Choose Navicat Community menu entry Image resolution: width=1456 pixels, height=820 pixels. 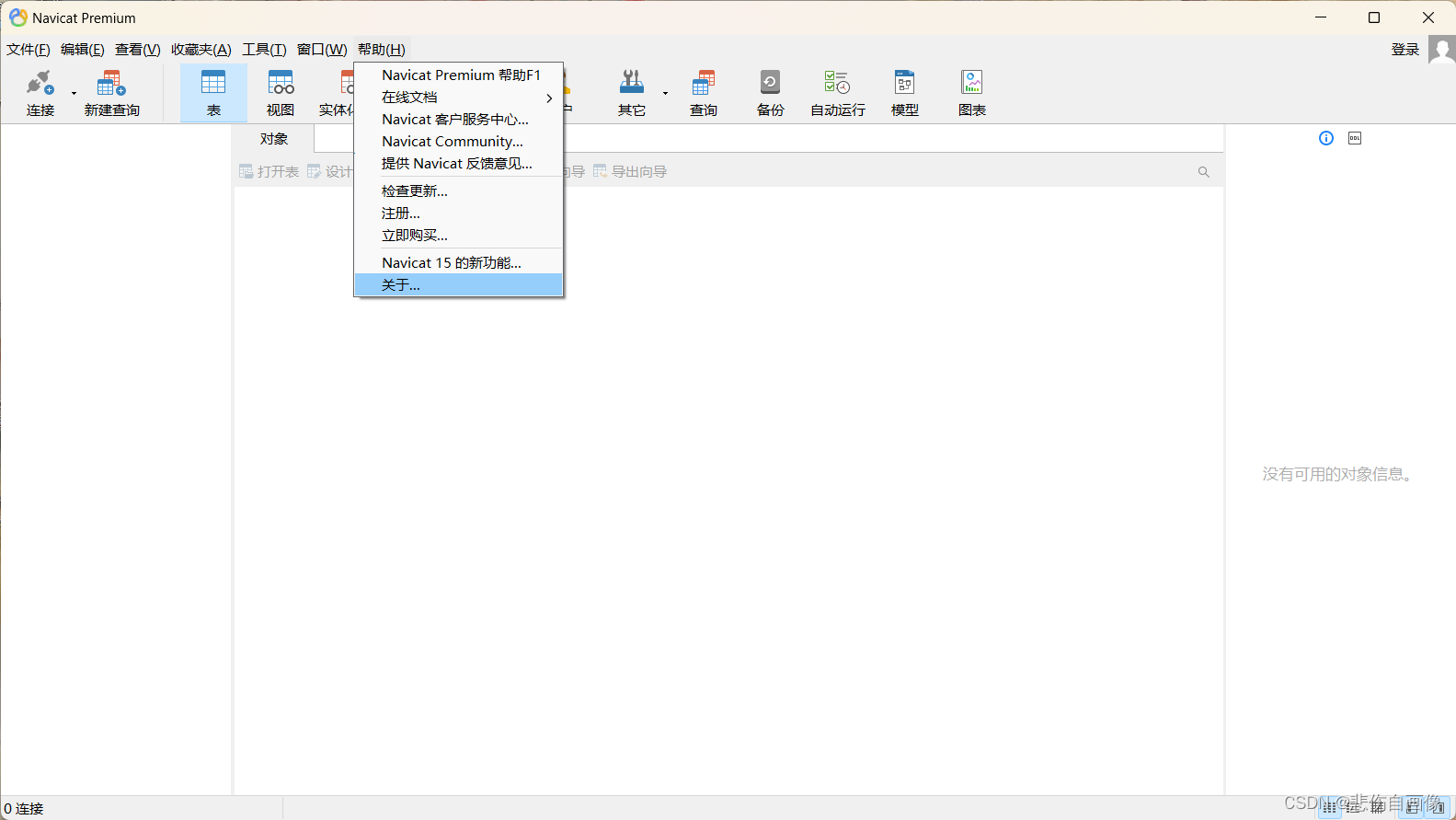(x=458, y=142)
